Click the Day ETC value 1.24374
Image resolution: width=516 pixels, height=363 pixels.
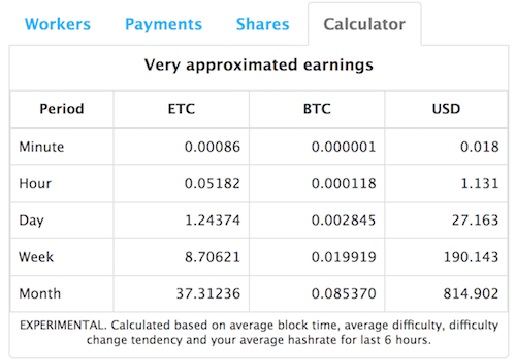212,220
